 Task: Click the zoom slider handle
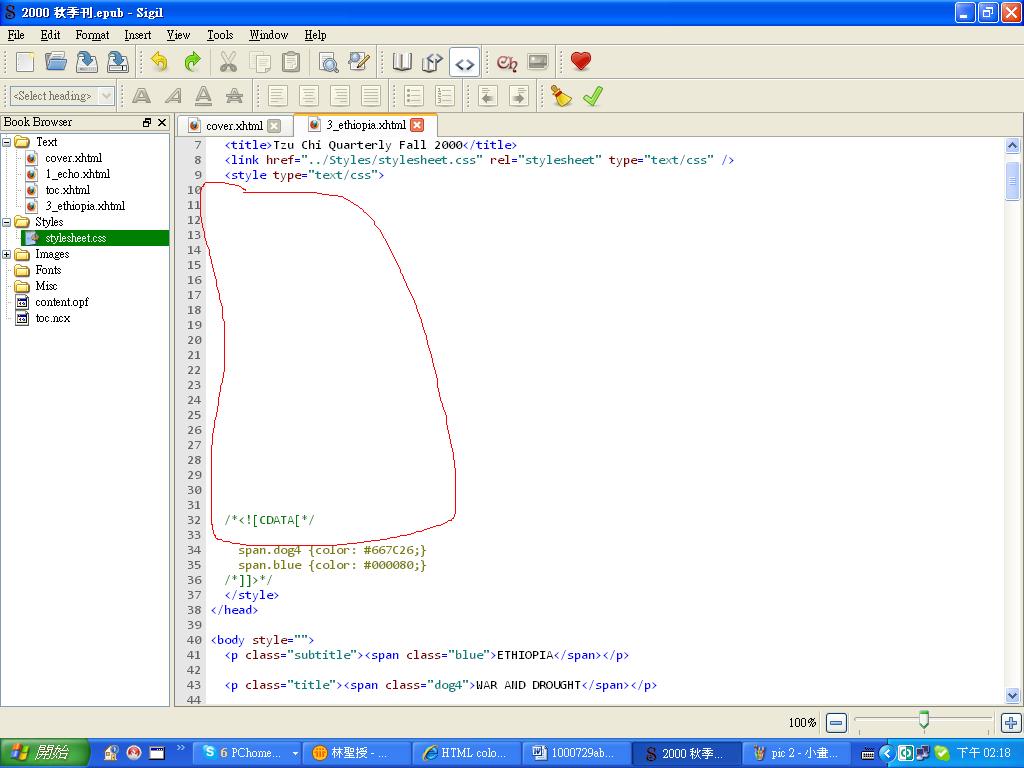[924, 720]
